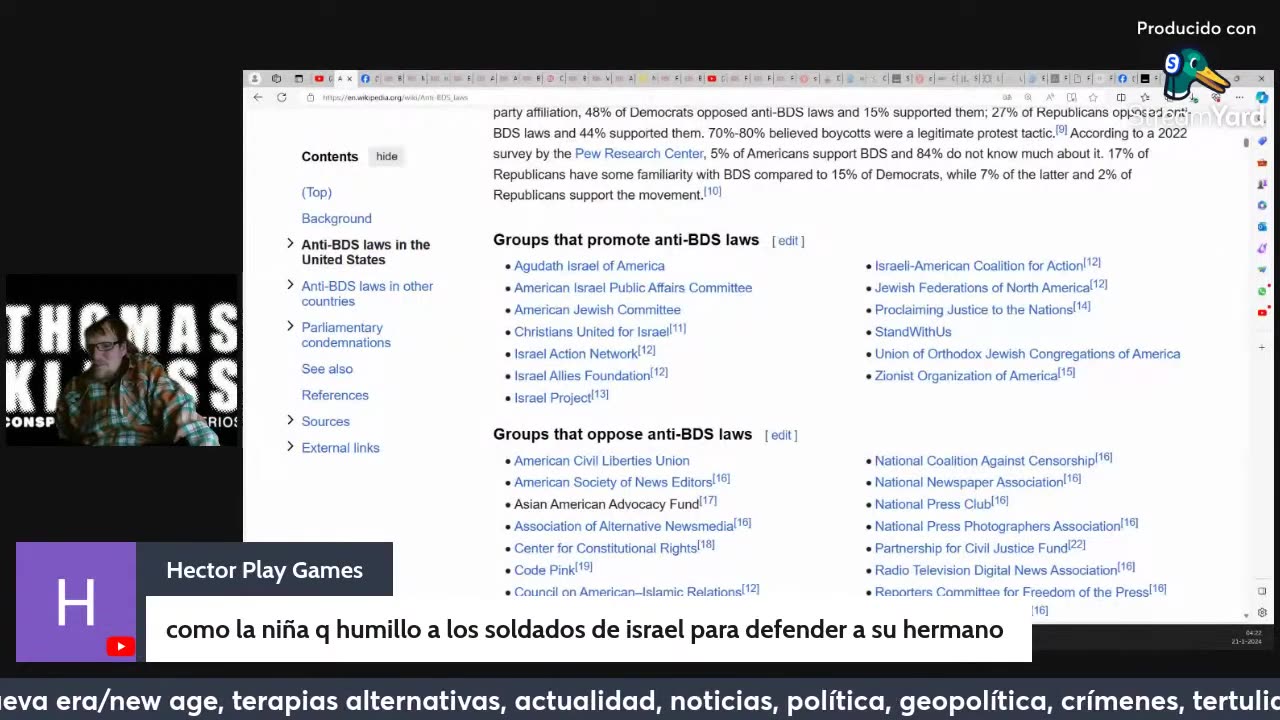Open the purple Designer icon in sidebar
Image resolution: width=1280 pixels, height=720 pixels.
(1262, 248)
